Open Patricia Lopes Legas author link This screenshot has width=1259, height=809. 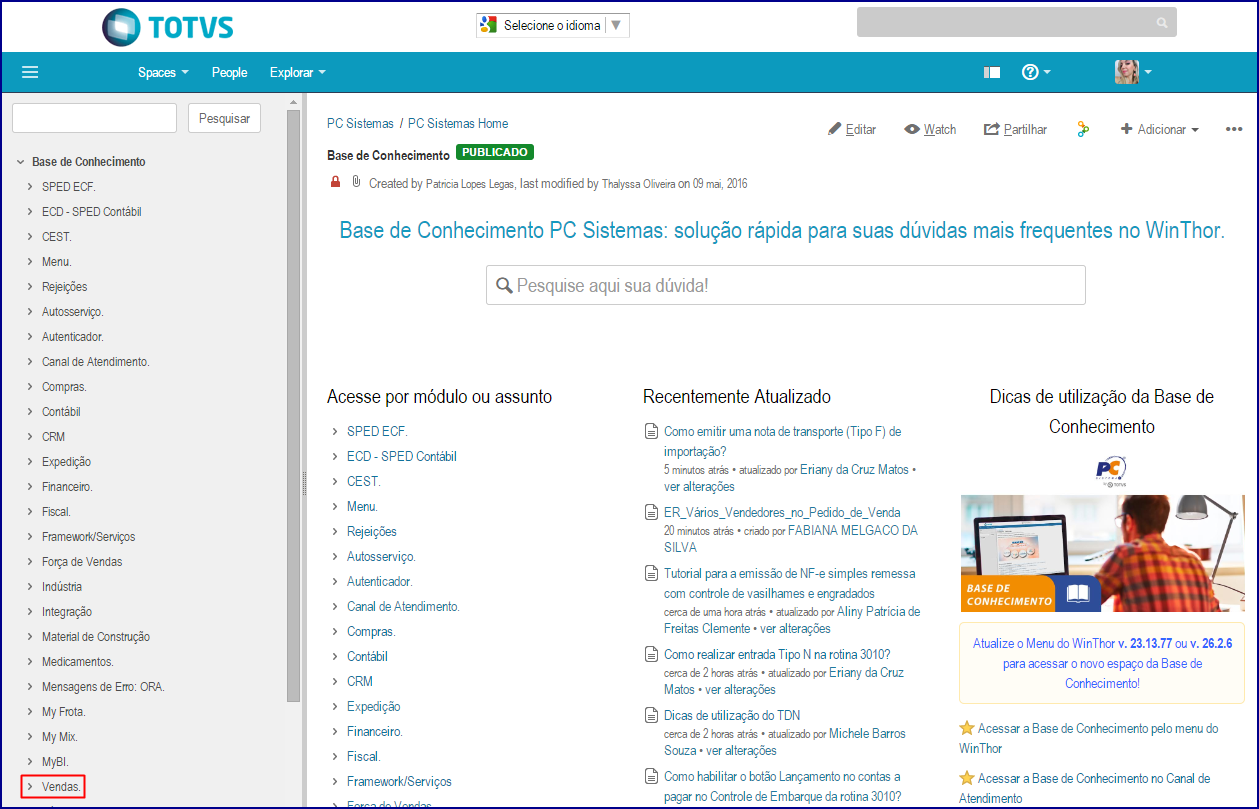[x=470, y=184]
